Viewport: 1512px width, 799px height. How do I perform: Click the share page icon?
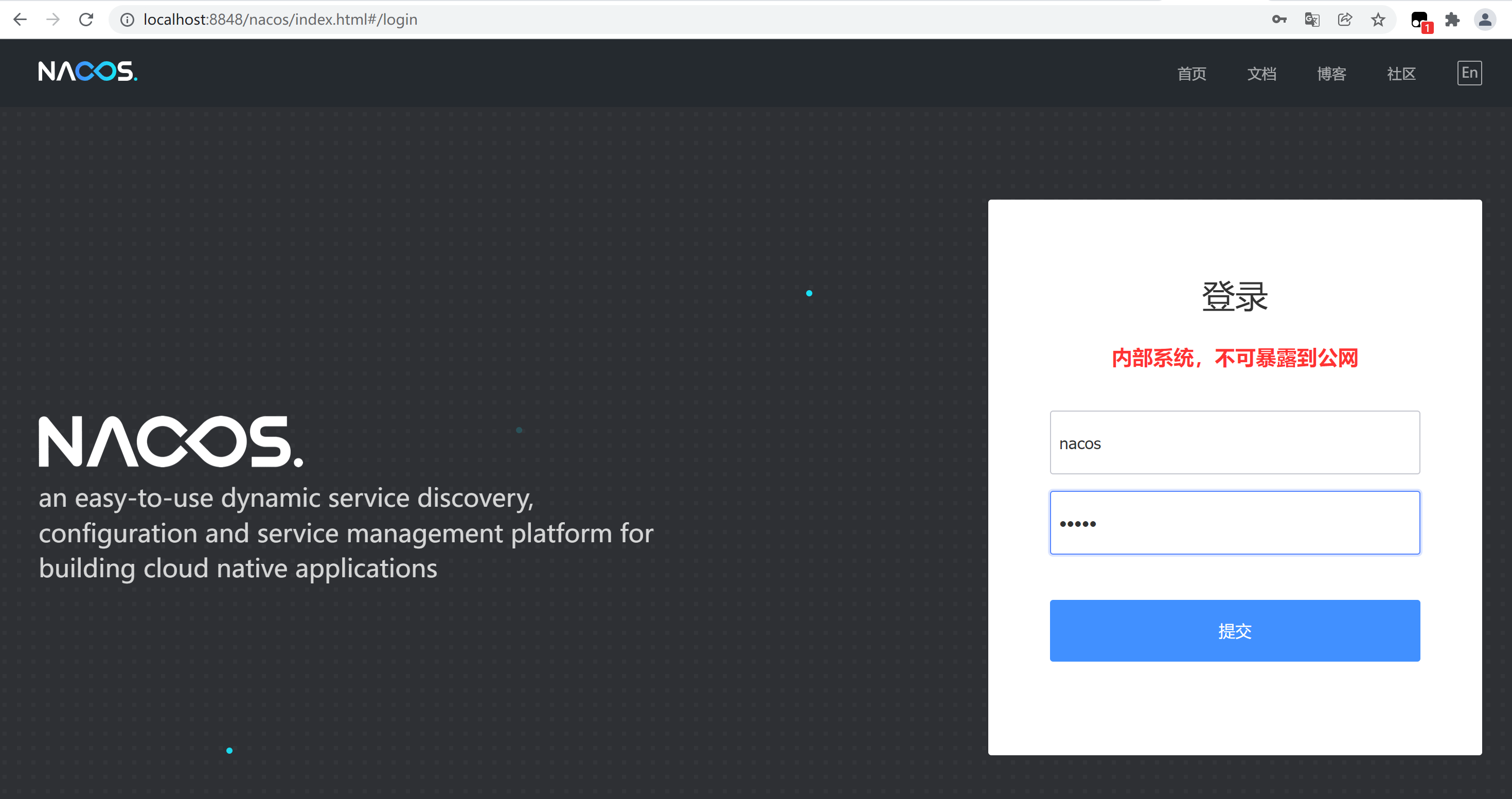pyautogui.click(x=1345, y=20)
